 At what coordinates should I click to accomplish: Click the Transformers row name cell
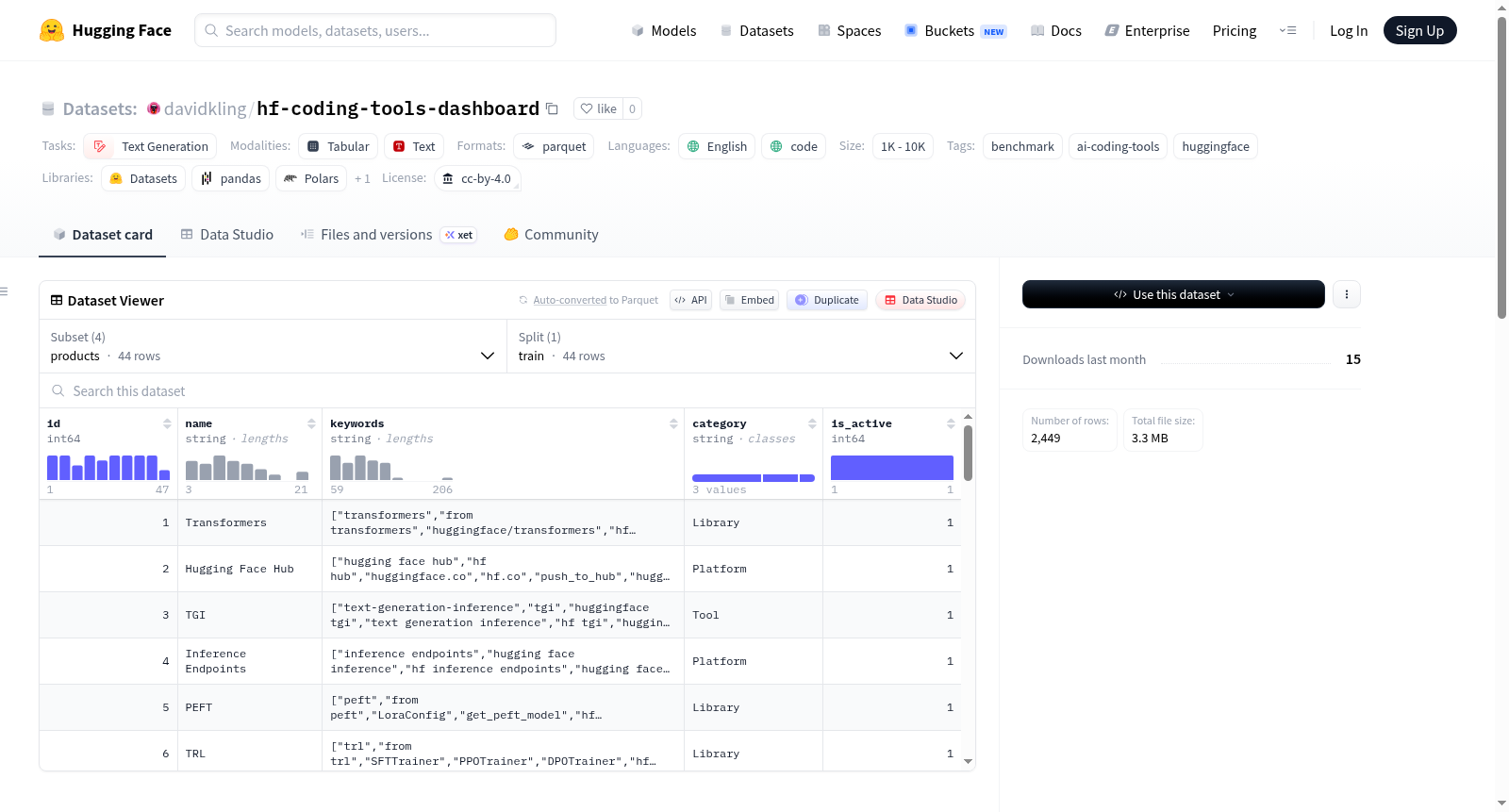[x=250, y=522]
